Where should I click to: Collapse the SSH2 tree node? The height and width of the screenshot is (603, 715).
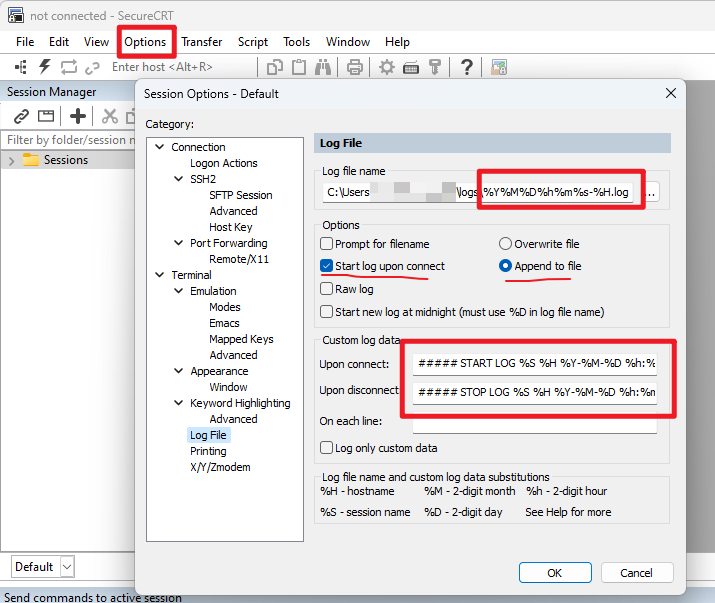click(178, 179)
